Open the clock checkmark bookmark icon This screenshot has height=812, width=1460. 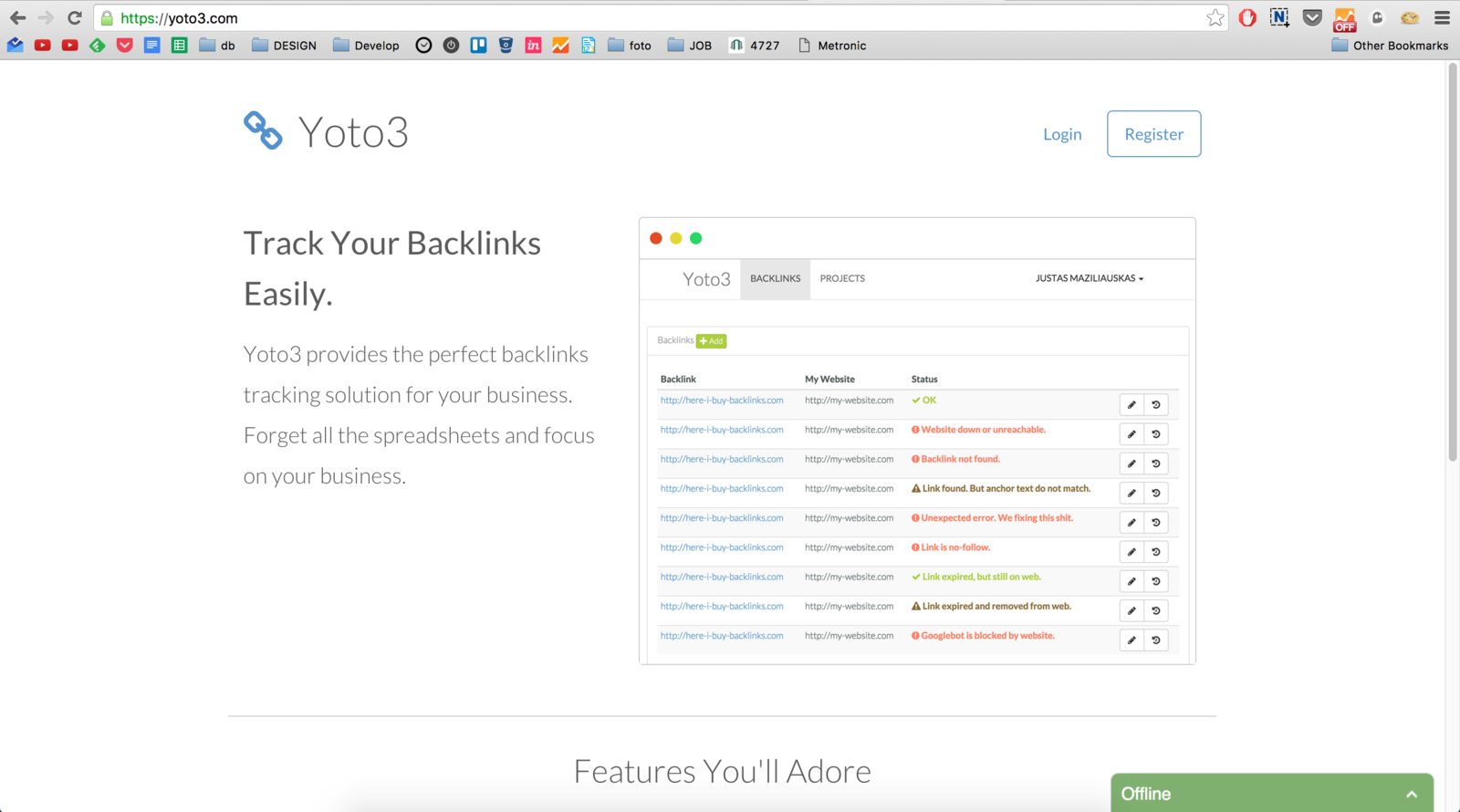[423, 45]
